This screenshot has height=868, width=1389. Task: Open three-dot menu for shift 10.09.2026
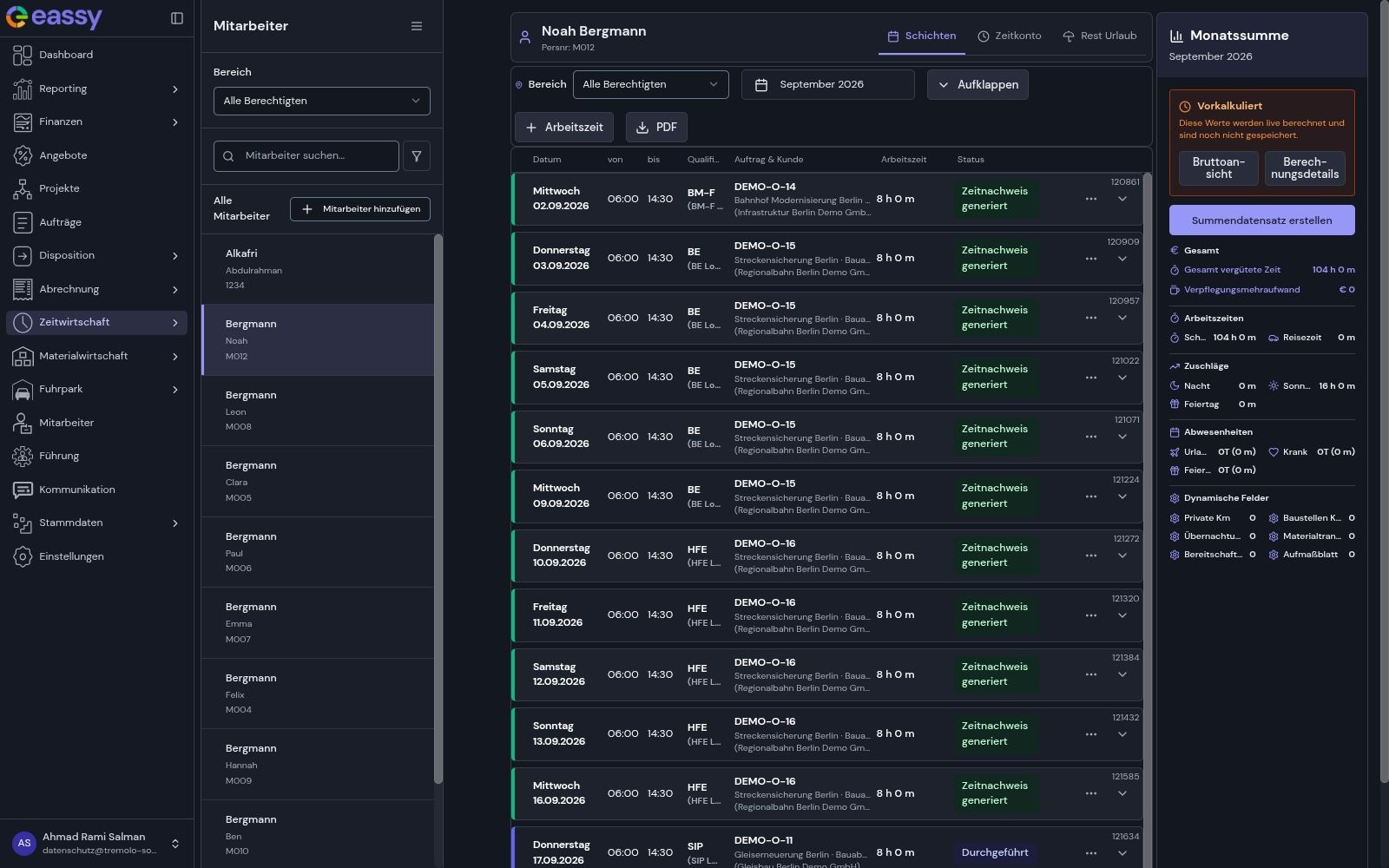click(x=1091, y=556)
